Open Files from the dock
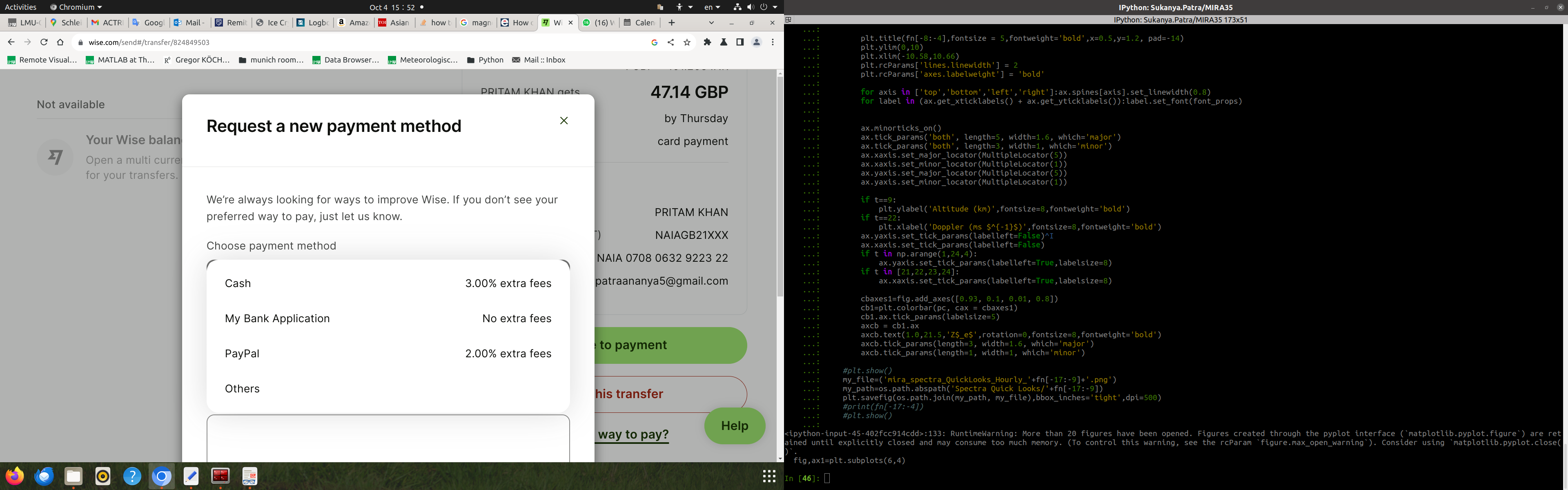 73,477
